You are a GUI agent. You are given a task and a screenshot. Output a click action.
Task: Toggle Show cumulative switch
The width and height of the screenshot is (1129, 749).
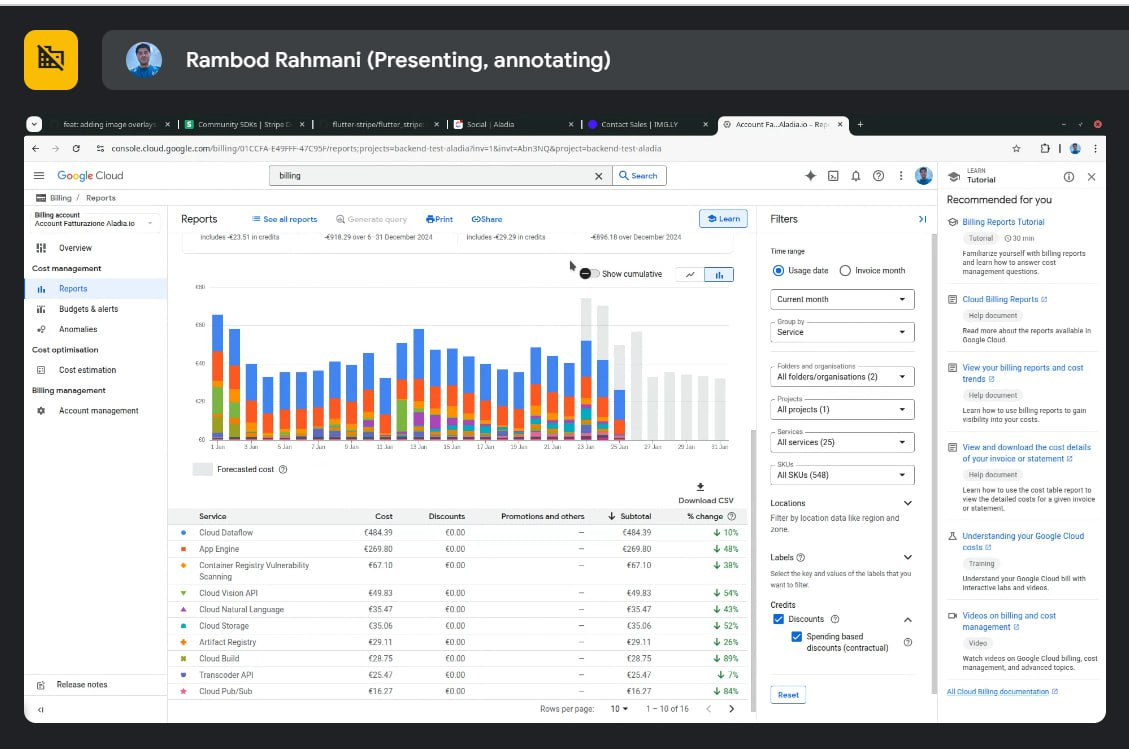tap(590, 274)
